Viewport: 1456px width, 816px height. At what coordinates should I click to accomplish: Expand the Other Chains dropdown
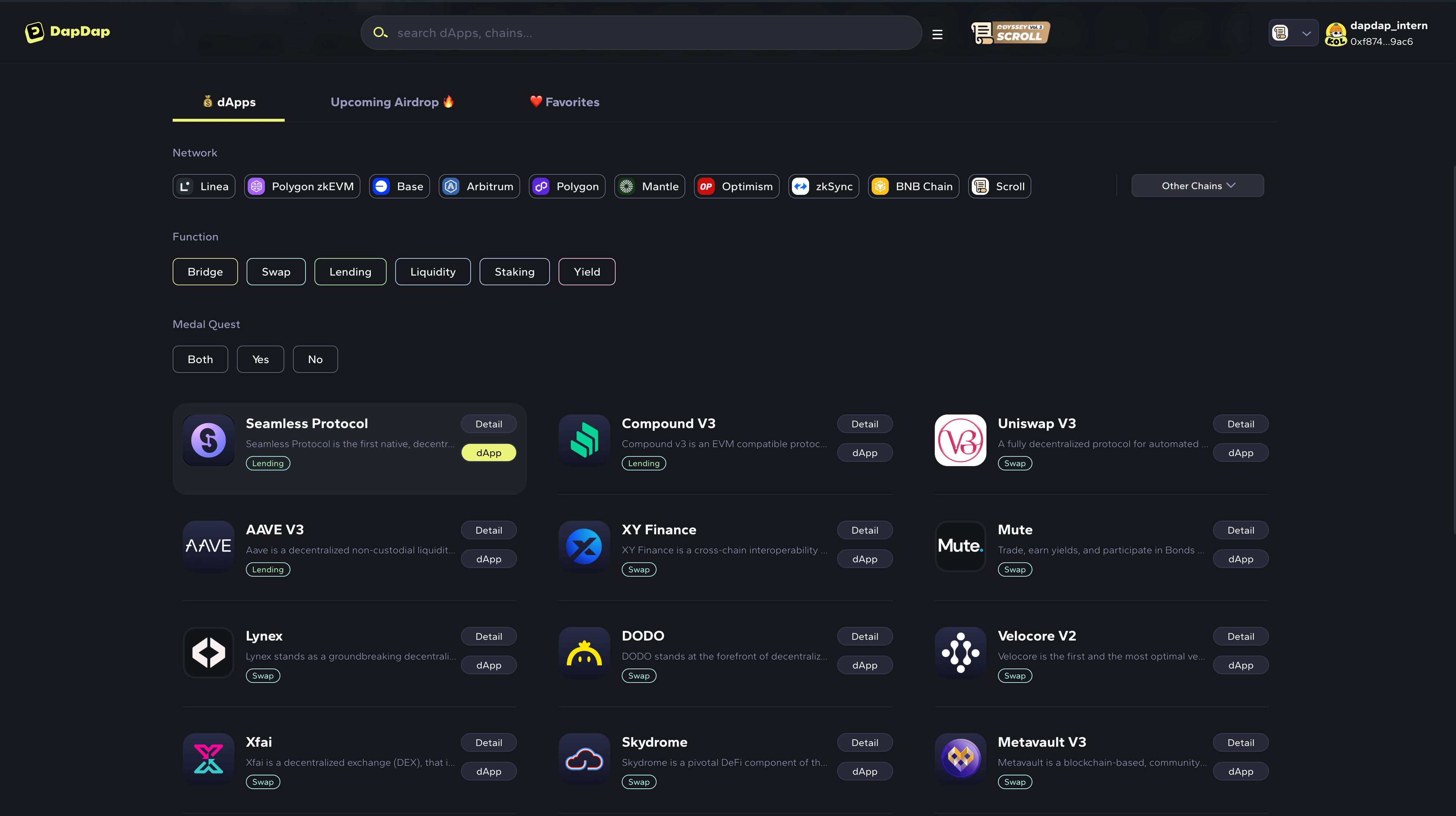[1198, 186]
